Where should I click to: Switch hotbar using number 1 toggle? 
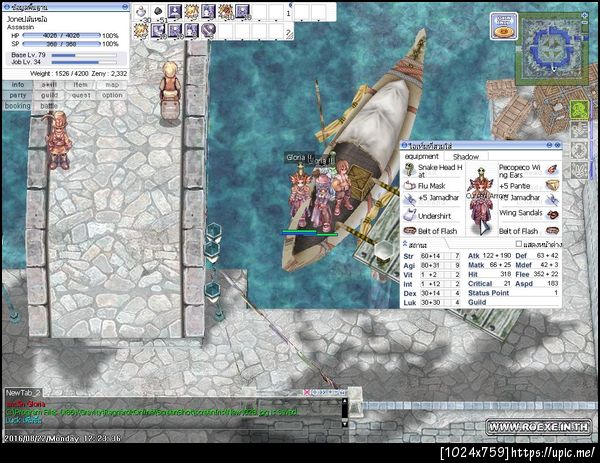[x=288, y=13]
